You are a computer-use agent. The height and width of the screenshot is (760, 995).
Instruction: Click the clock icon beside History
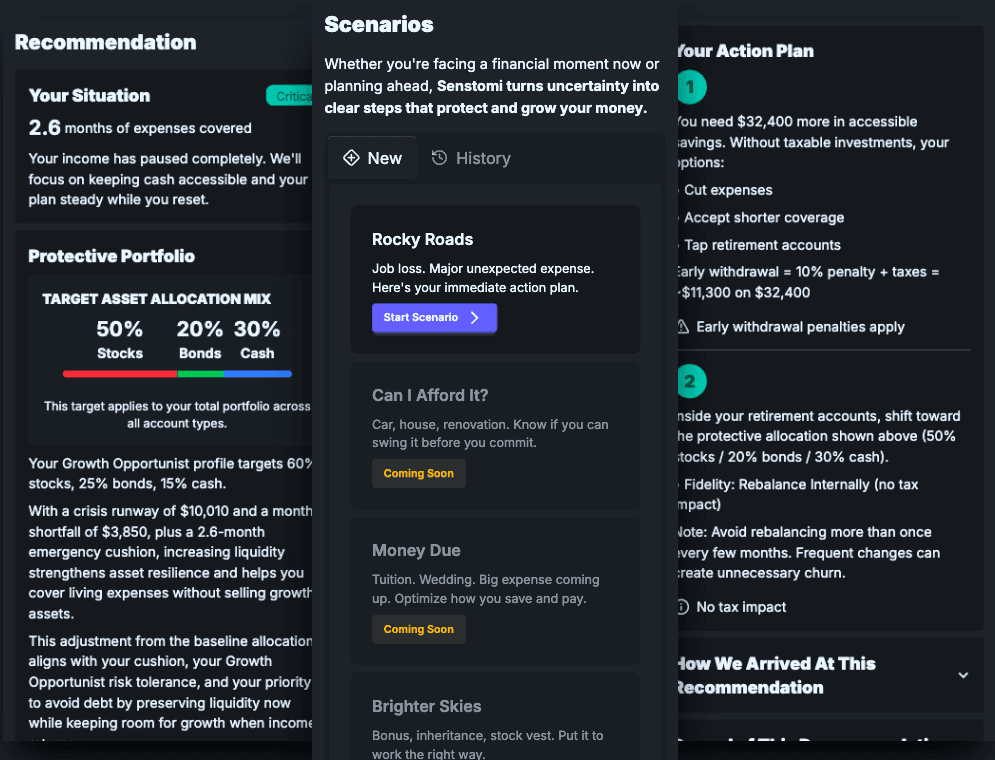(439, 158)
